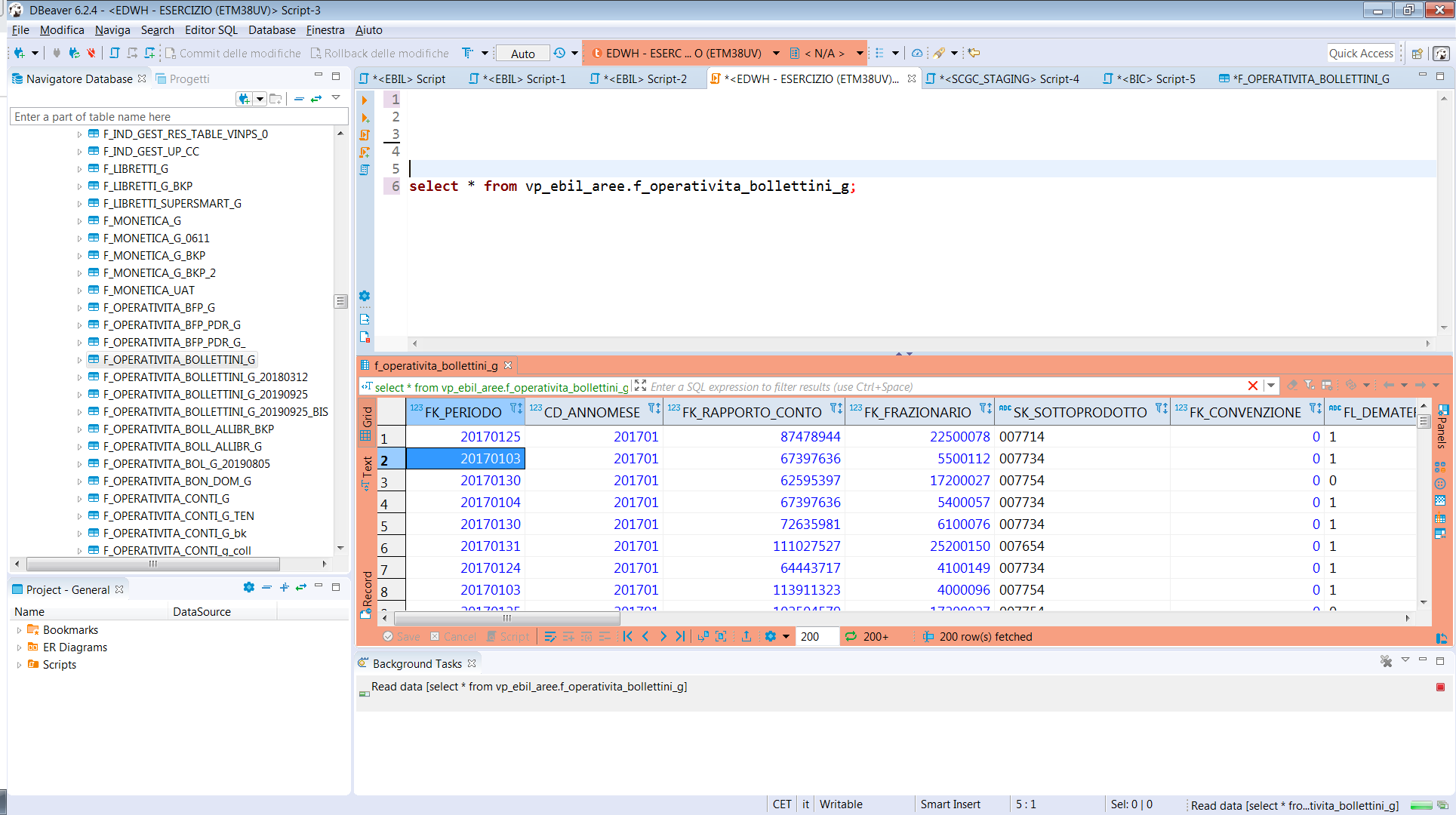Disconnect from database using red plug icon
The image size is (1456, 815).
91,53
